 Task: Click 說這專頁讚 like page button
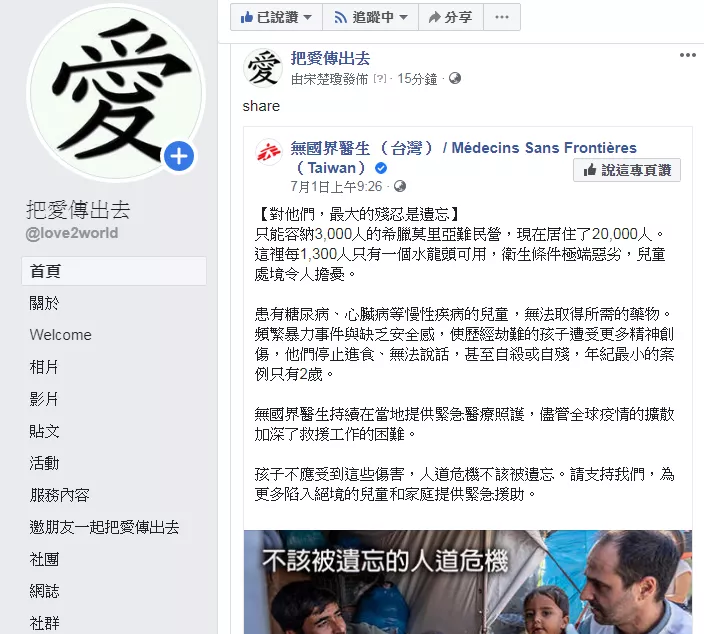[627, 170]
